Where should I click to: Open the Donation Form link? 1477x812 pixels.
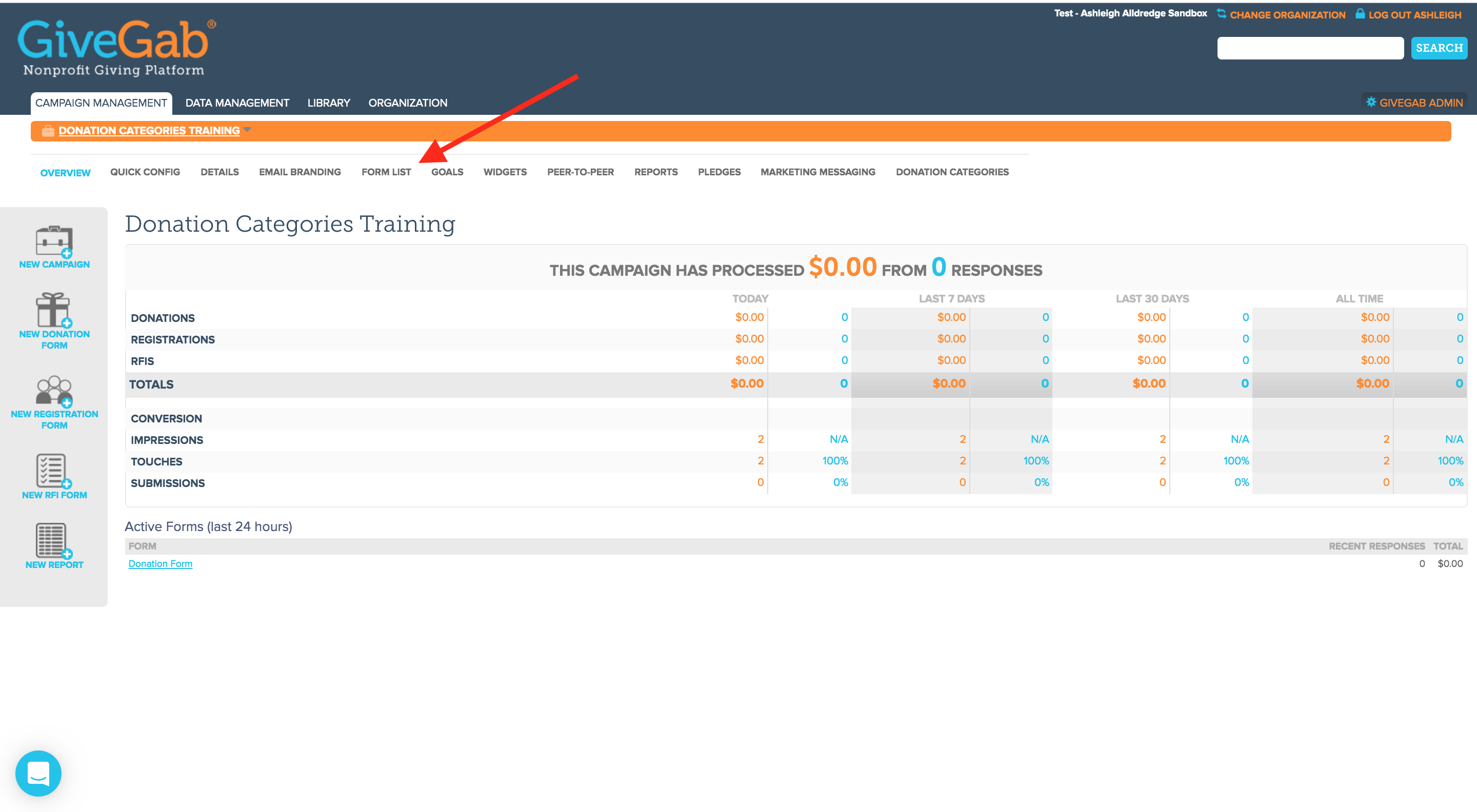[x=161, y=564]
